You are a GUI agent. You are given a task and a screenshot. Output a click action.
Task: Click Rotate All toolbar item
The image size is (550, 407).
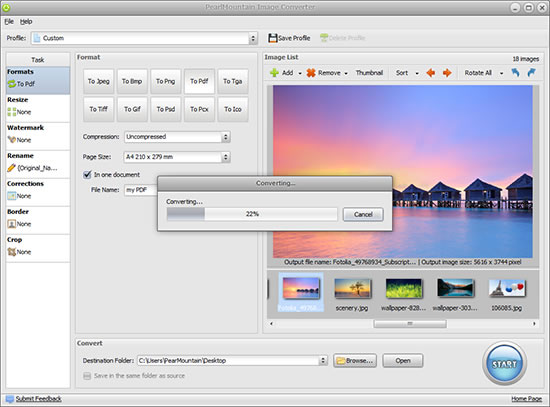[x=478, y=73]
